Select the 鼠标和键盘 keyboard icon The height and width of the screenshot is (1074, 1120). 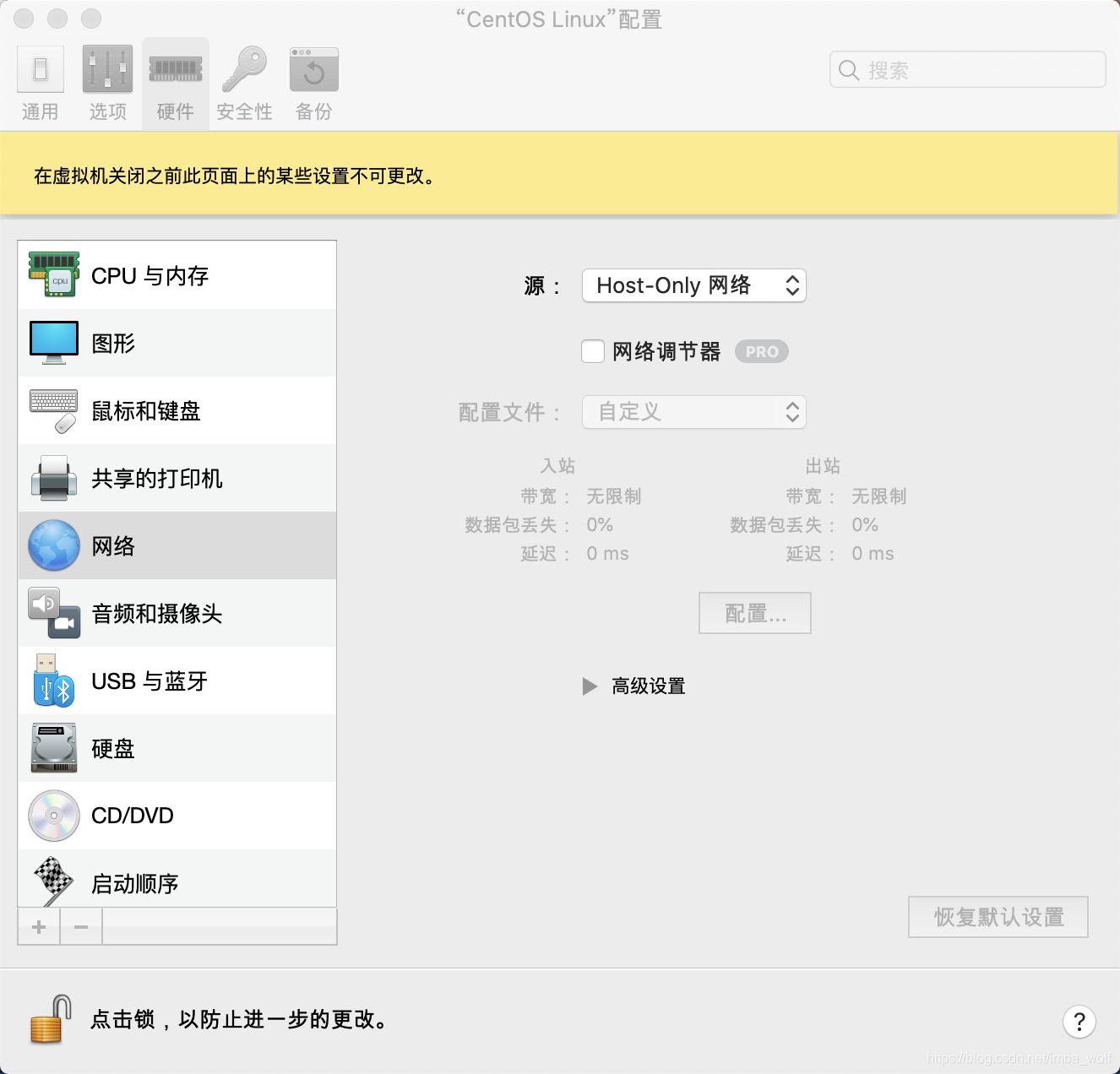tap(54, 411)
